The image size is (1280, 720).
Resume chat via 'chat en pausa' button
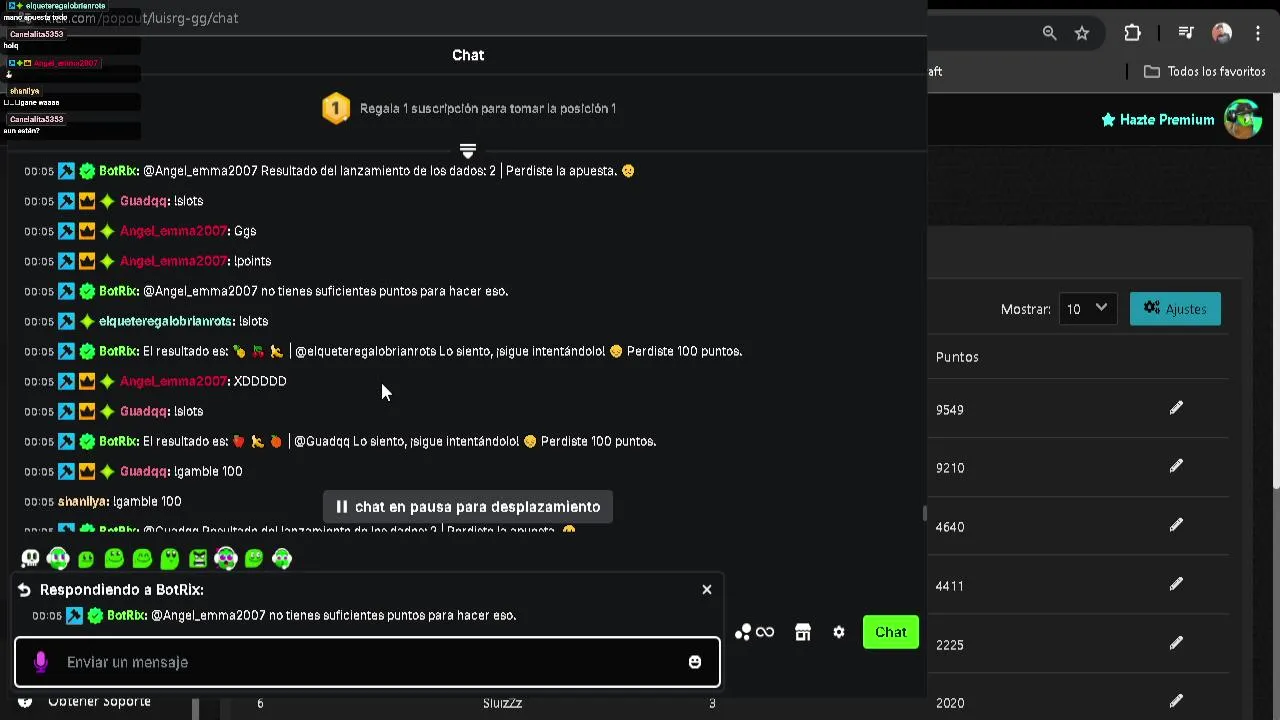coord(468,507)
